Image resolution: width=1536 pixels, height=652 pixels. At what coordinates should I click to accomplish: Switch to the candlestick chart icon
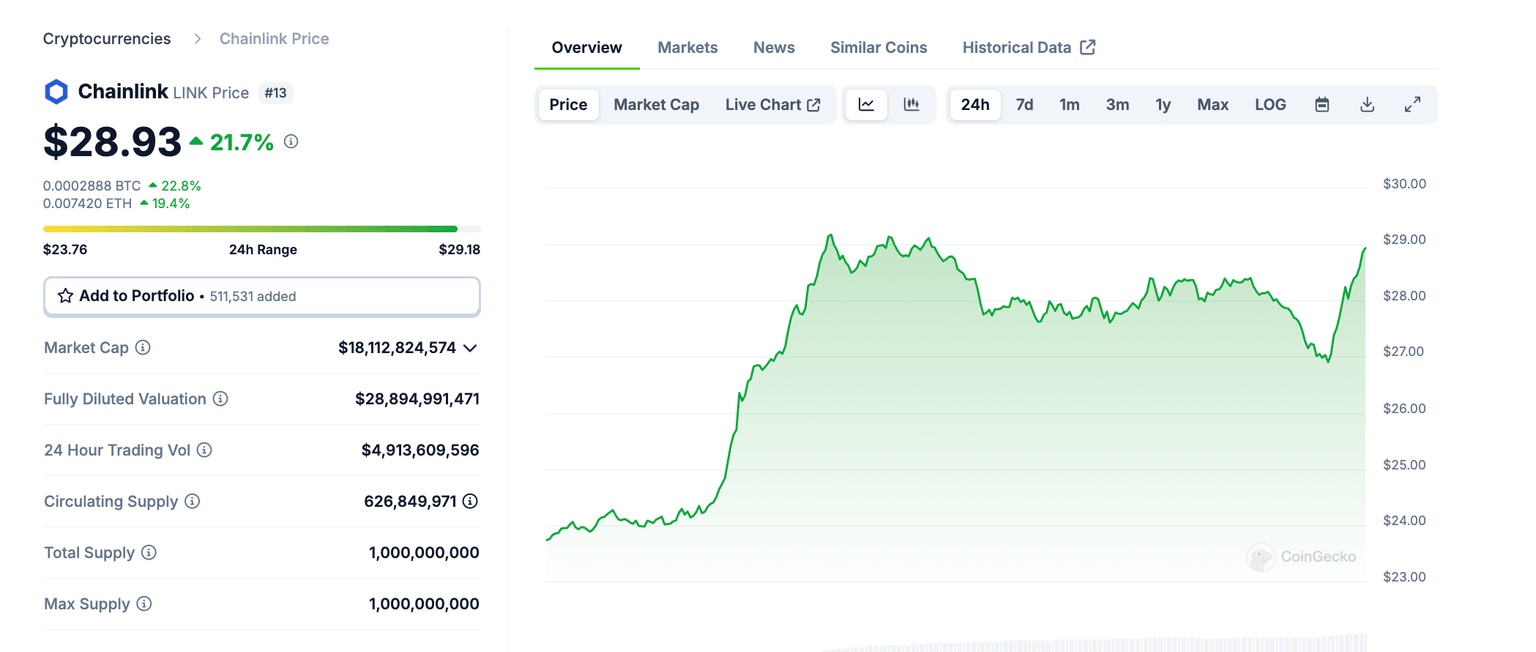(911, 105)
